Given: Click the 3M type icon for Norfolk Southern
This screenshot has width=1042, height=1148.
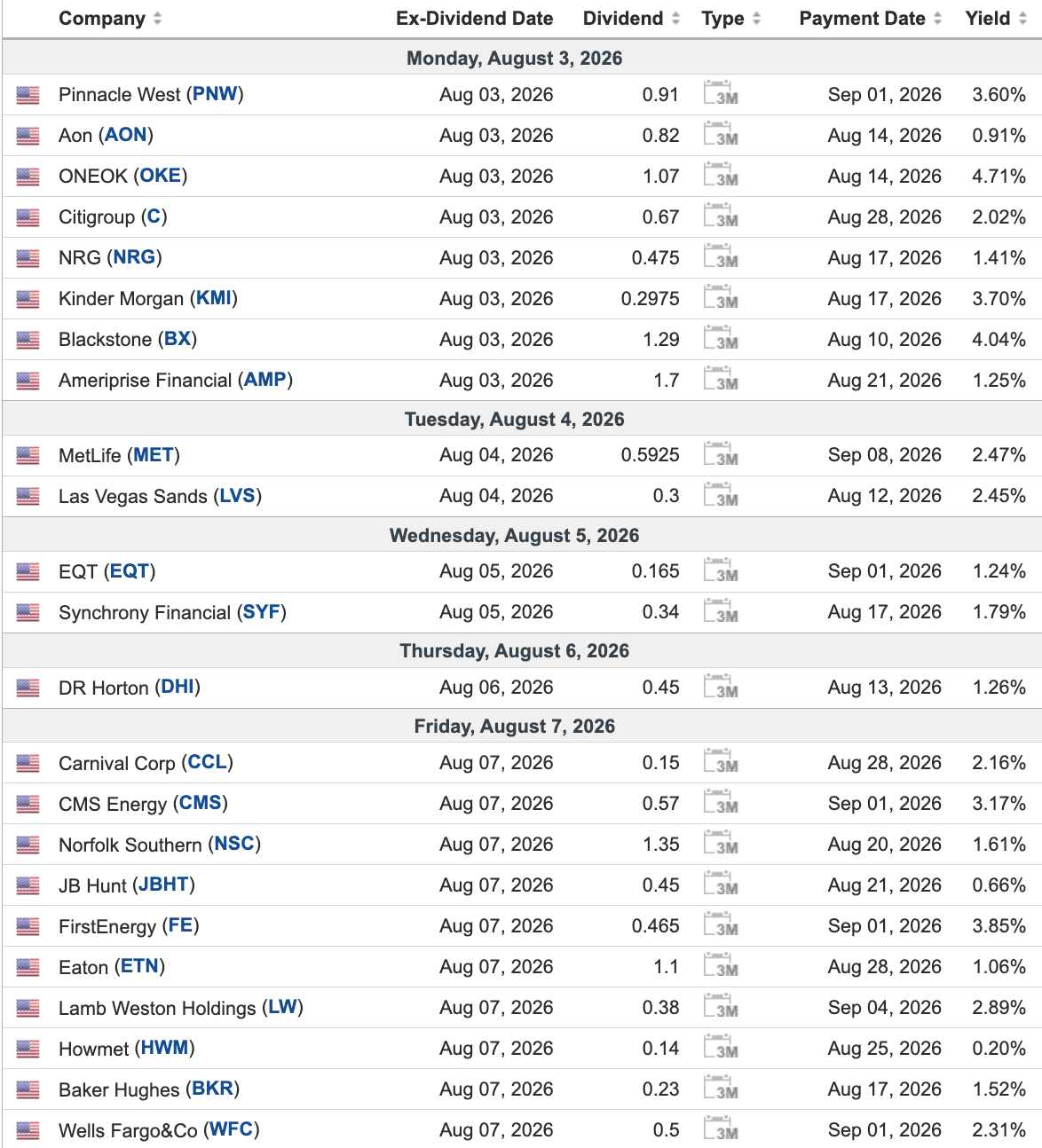Looking at the screenshot, I should point(721,843).
